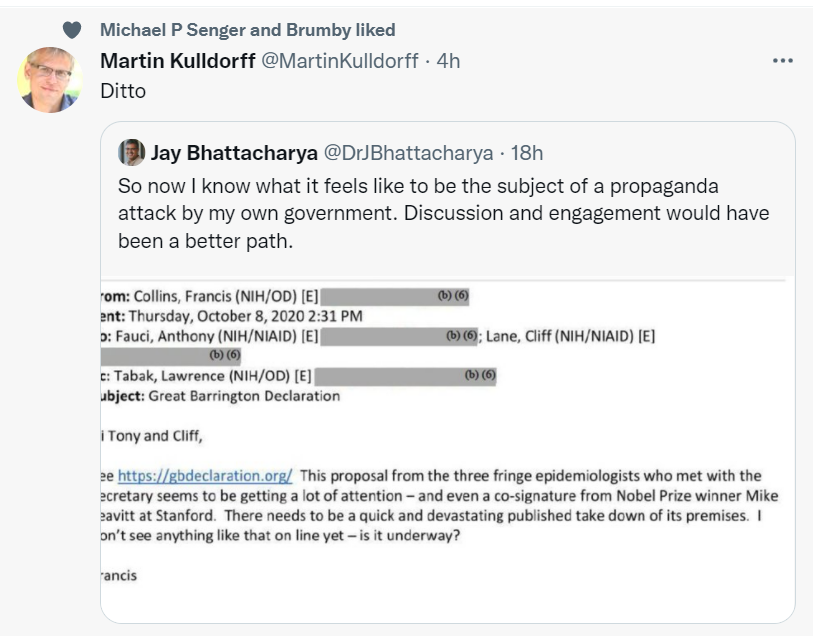Viewport: 813px width, 636px height.
Task: Click the "Great Barrington Declaration" subject line
Action: click(244, 396)
